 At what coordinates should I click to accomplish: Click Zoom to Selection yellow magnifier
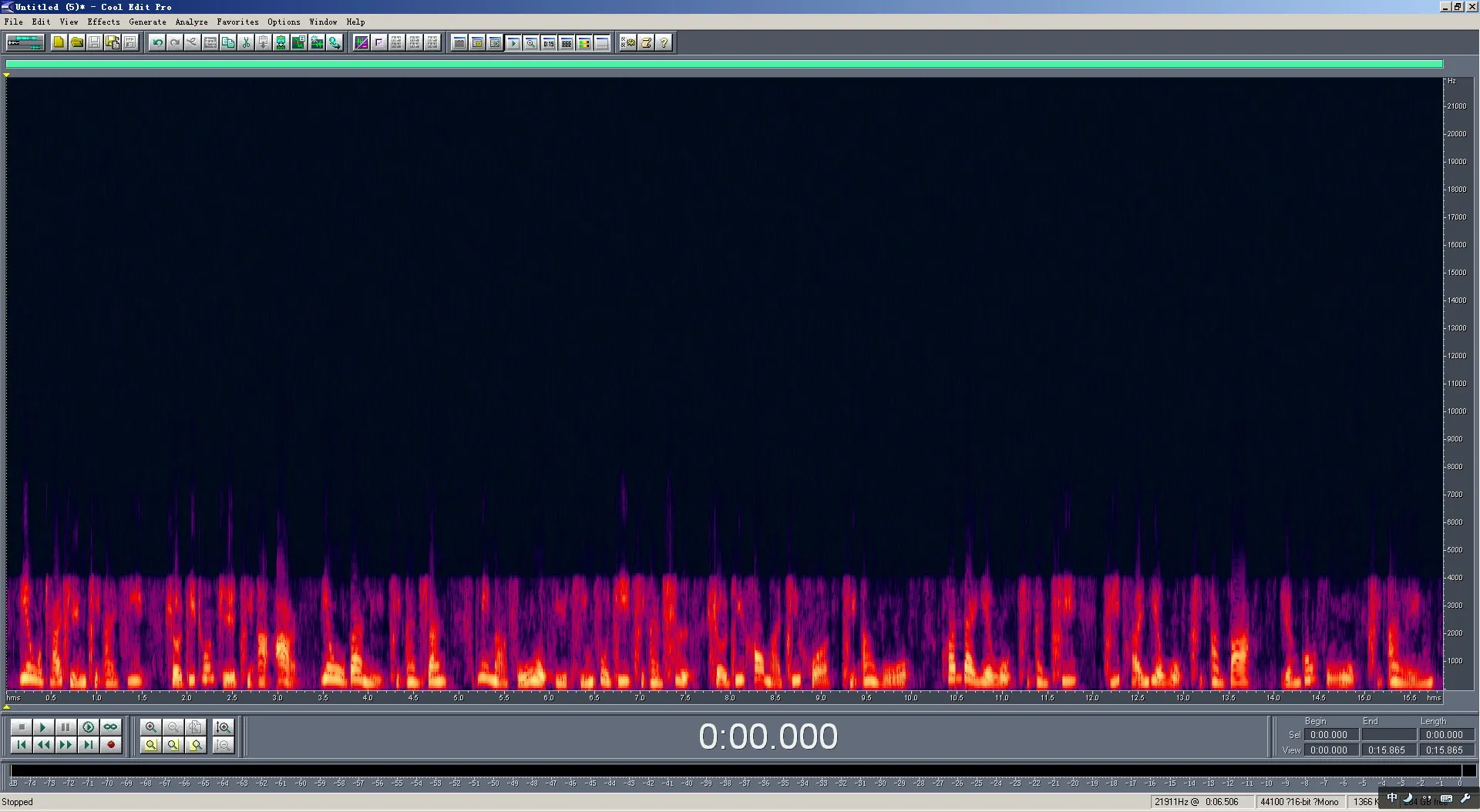(x=151, y=745)
